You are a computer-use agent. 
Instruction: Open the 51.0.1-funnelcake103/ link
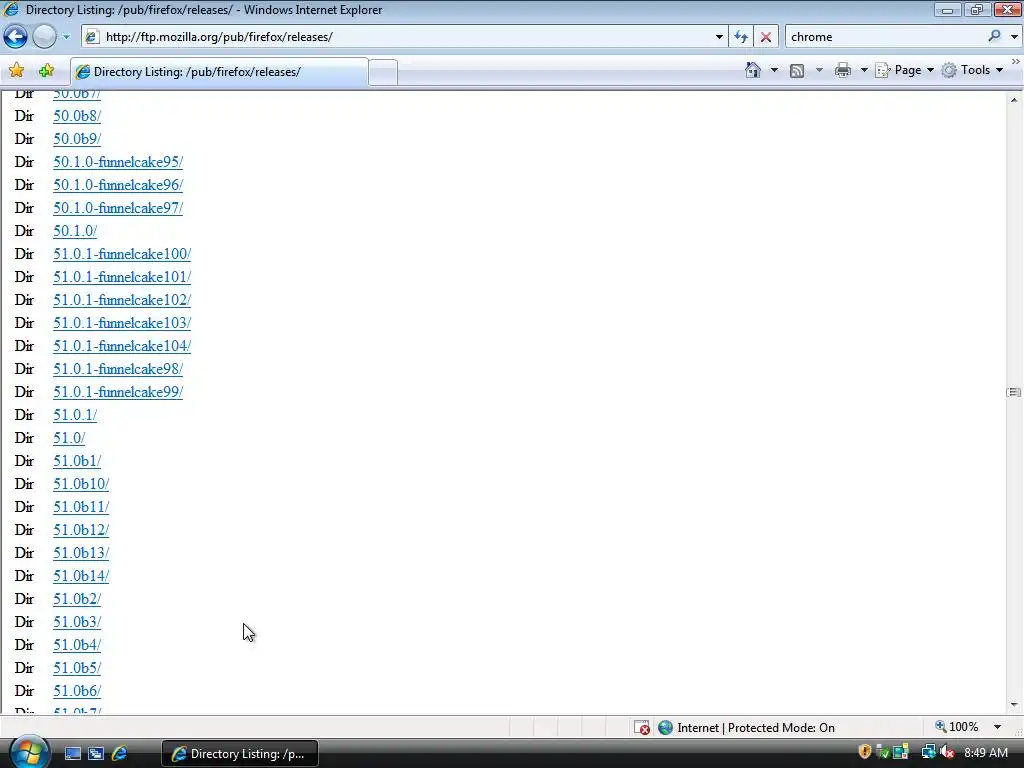122,323
